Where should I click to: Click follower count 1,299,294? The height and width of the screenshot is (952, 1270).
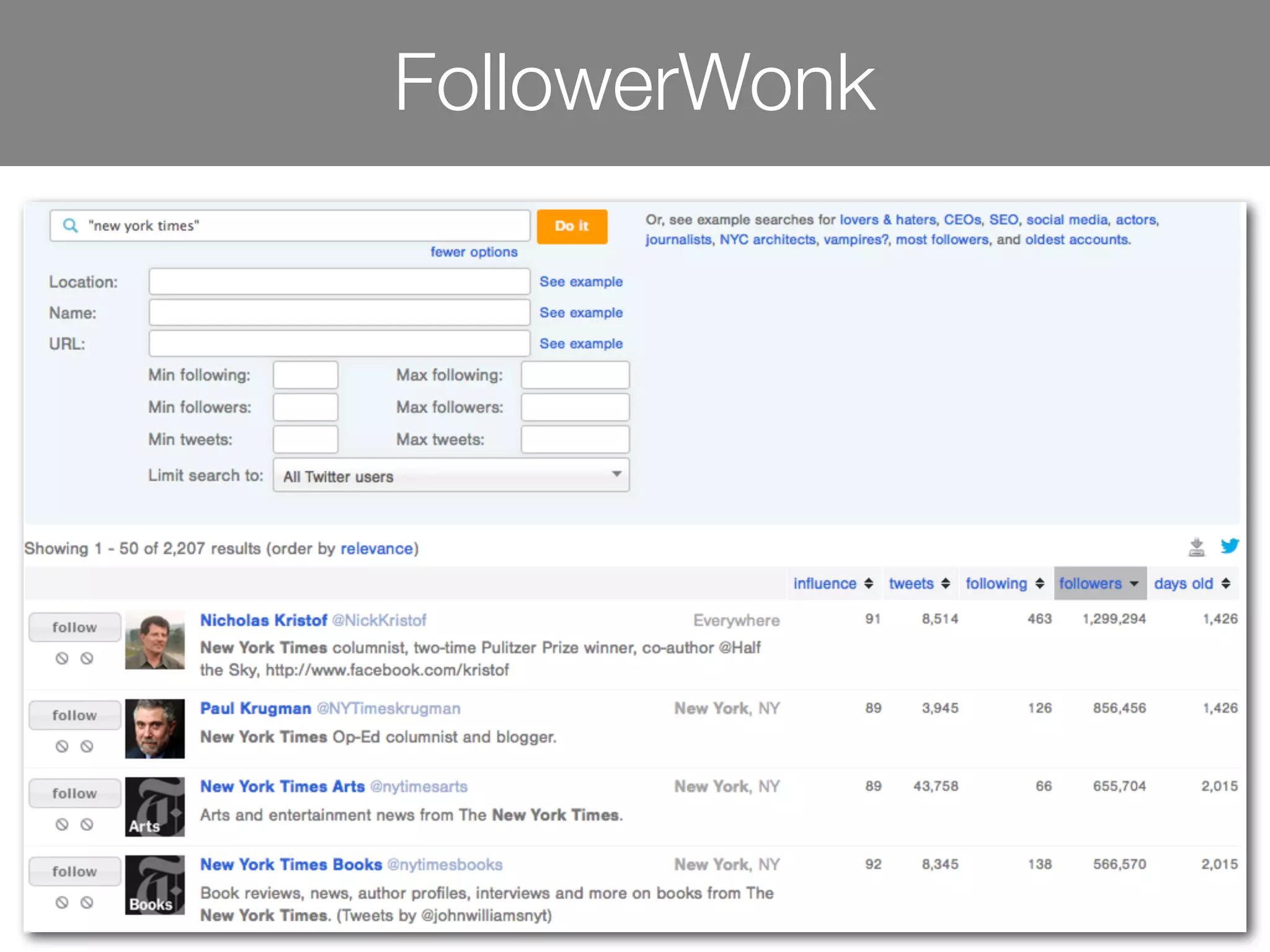pyautogui.click(x=1114, y=619)
